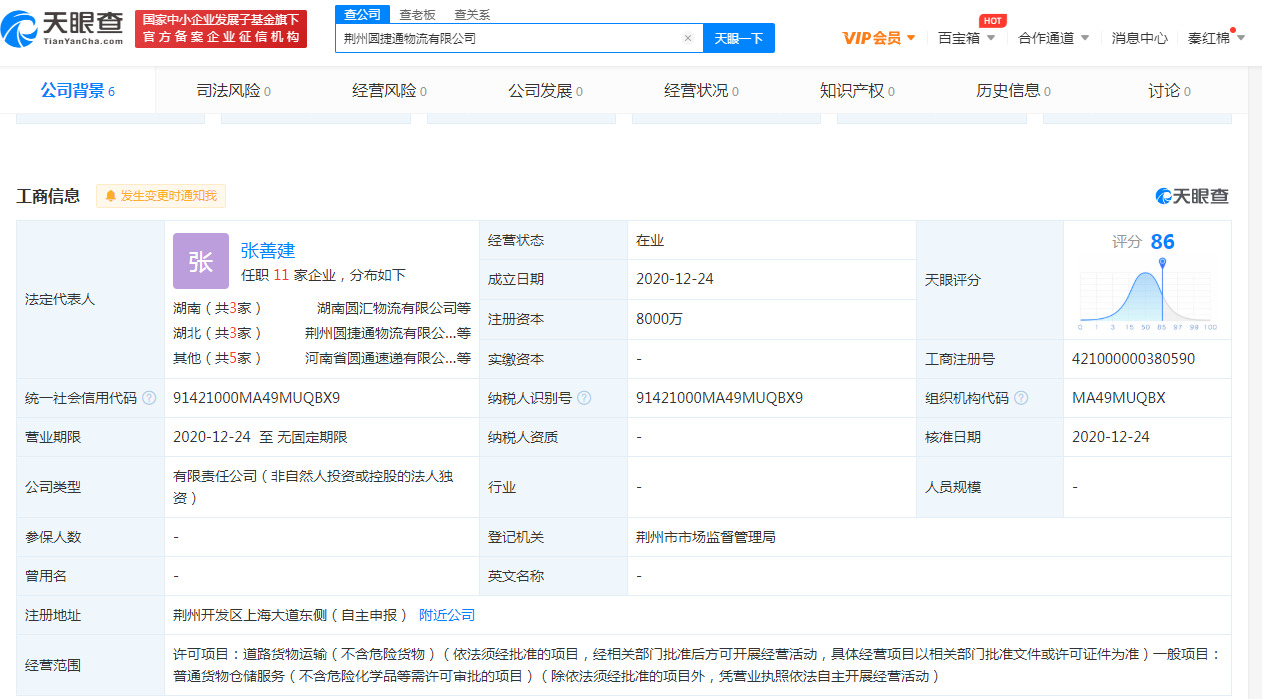Open 河南省圆通速递有限公... link
The height and width of the screenshot is (699, 1262).
pos(388,358)
